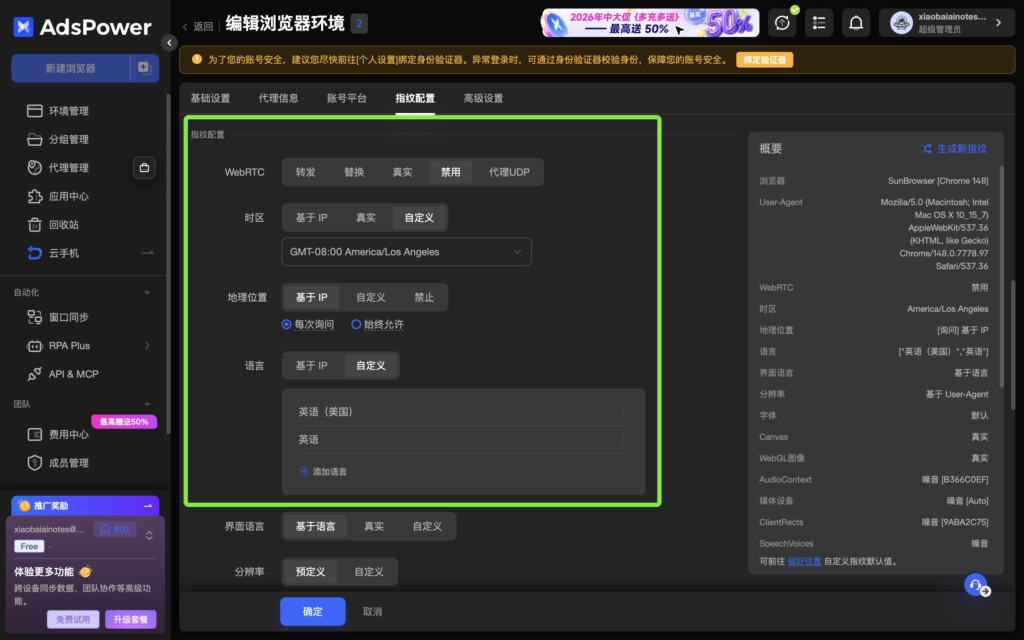1024x640 pixels.
Task: Open notifications bell icon
Action: pos(856,24)
